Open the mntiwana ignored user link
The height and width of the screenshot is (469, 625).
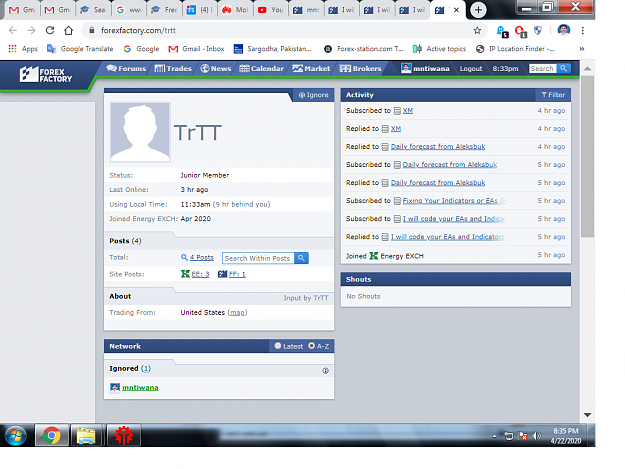point(140,388)
